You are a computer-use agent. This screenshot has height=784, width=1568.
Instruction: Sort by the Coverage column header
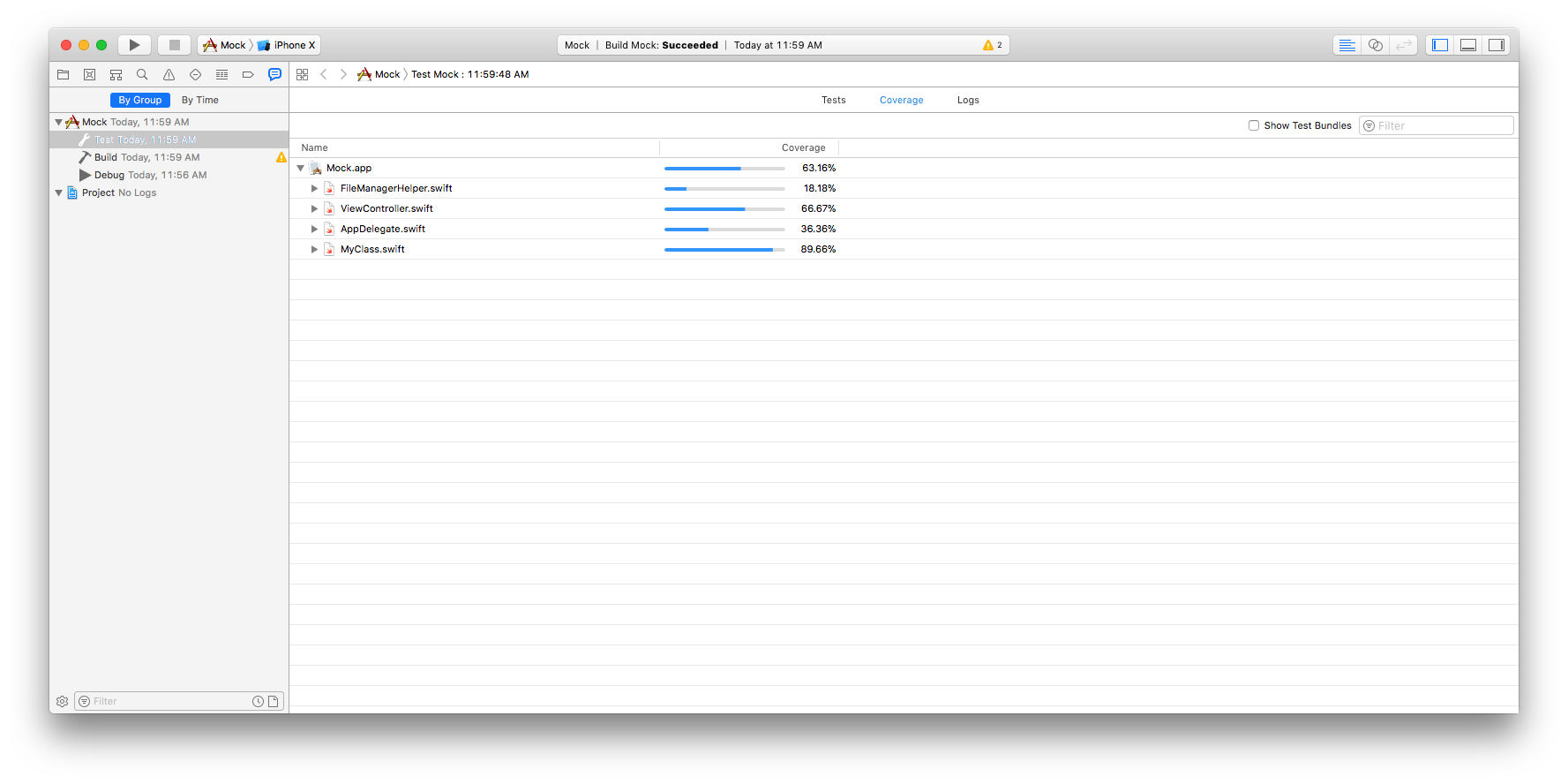pos(749,148)
